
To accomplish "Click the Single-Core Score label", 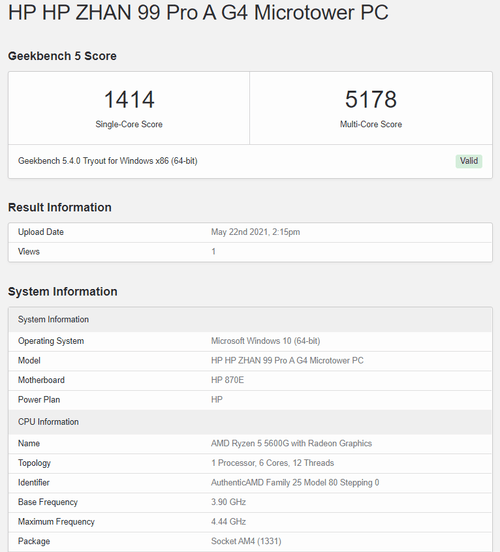I will tap(129, 124).
